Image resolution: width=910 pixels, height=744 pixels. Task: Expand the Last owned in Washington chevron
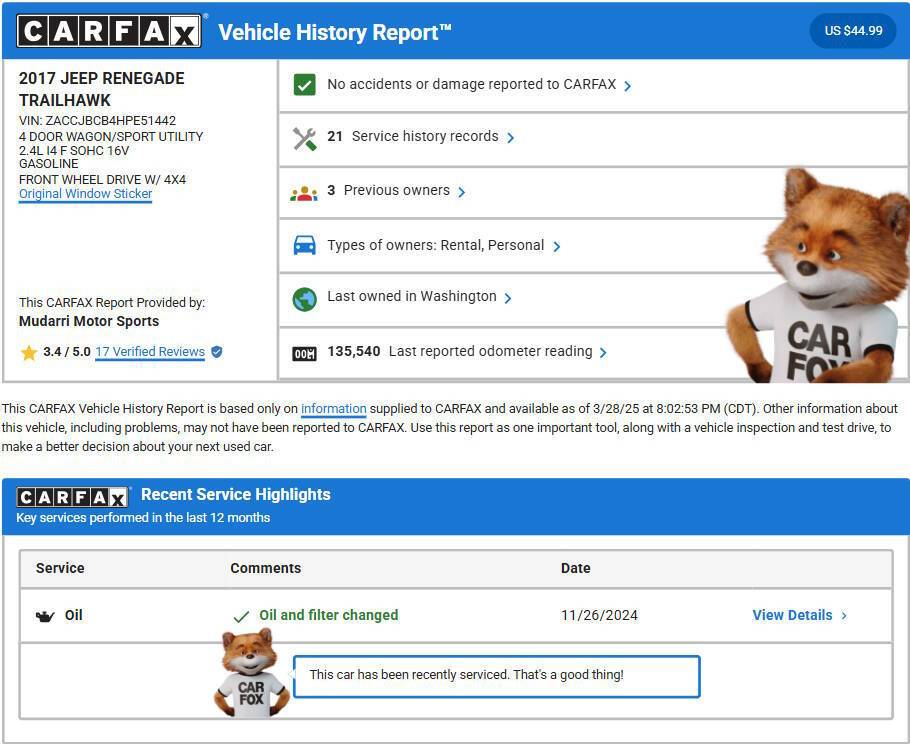pyautogui.click(x=508, y=298)
